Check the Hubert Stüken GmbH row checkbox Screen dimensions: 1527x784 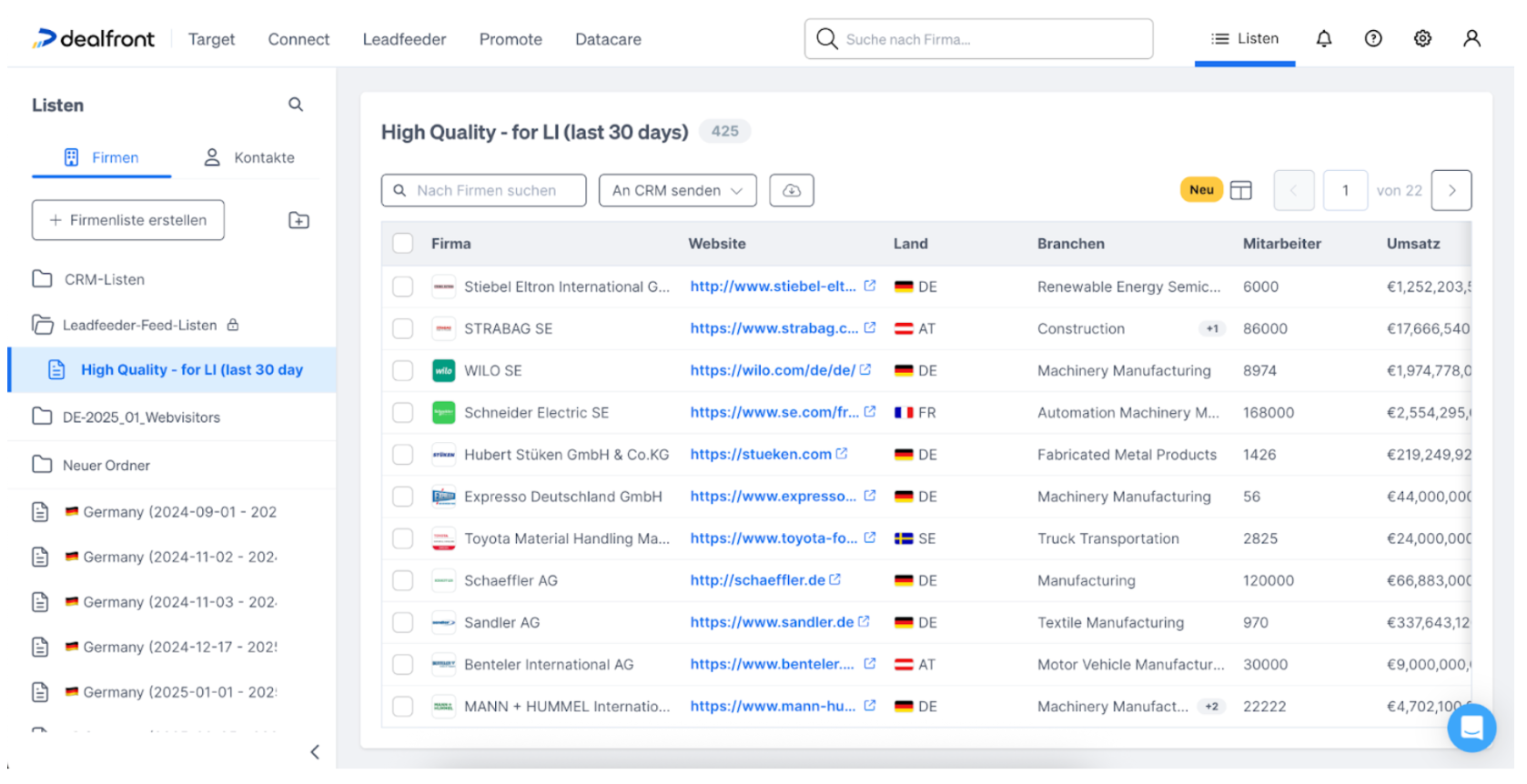402,455
